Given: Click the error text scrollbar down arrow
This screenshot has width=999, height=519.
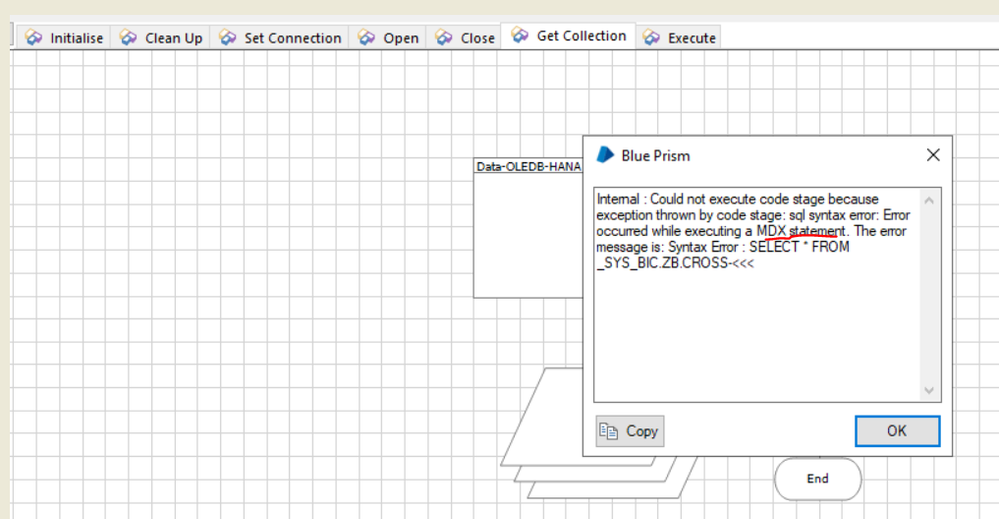Looking at the screenshot, I should (x=929, y=390).
